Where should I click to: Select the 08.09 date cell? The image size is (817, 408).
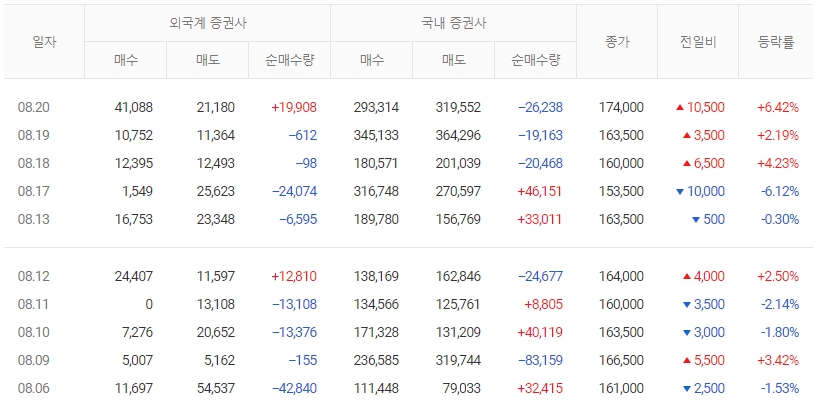coord(33,360)
